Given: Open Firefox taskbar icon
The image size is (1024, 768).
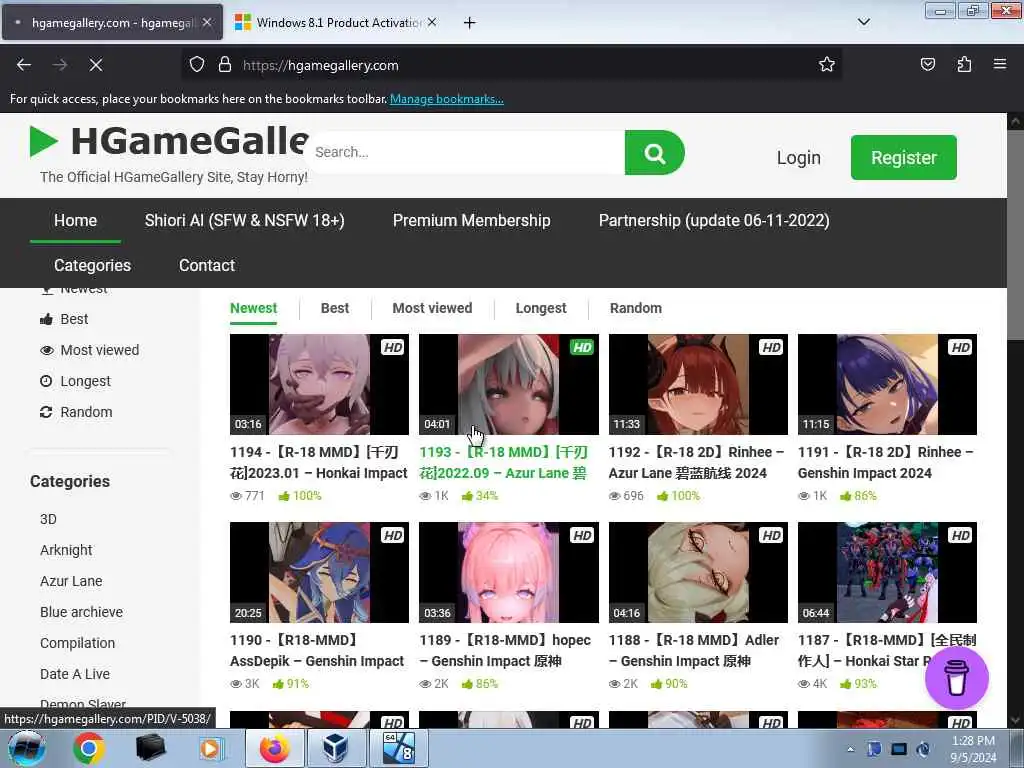Looking at the screenshot, I should (x=274, y=748).
